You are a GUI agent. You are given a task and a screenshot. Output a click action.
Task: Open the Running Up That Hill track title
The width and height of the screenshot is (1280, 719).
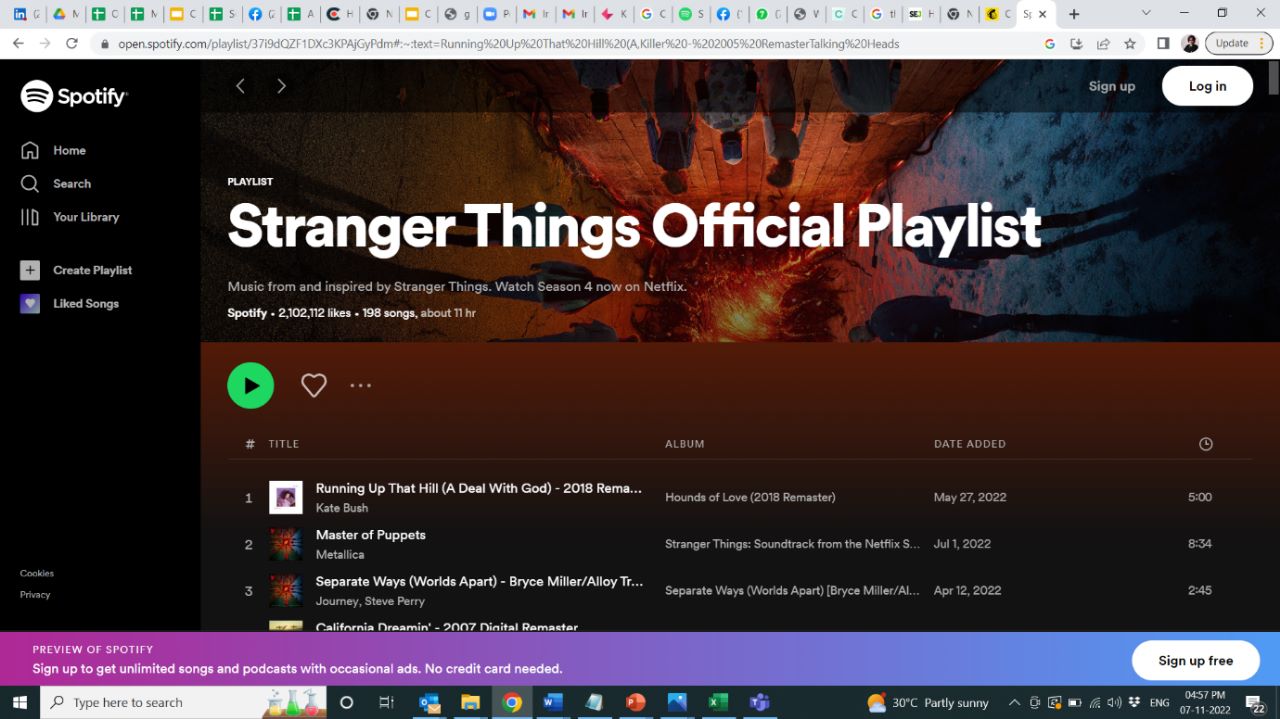point(479,488)
